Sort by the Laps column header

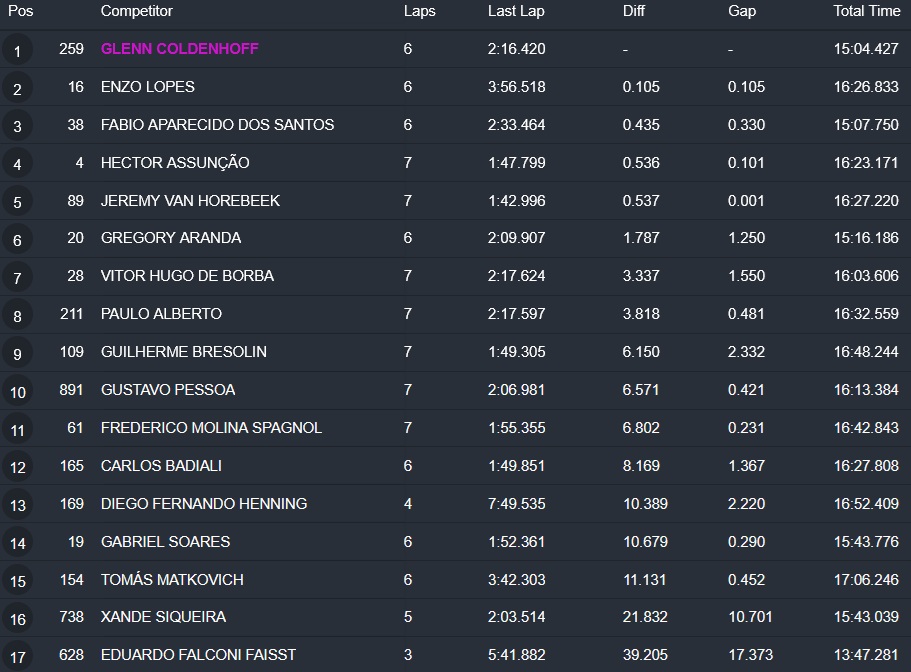[419, 11]
